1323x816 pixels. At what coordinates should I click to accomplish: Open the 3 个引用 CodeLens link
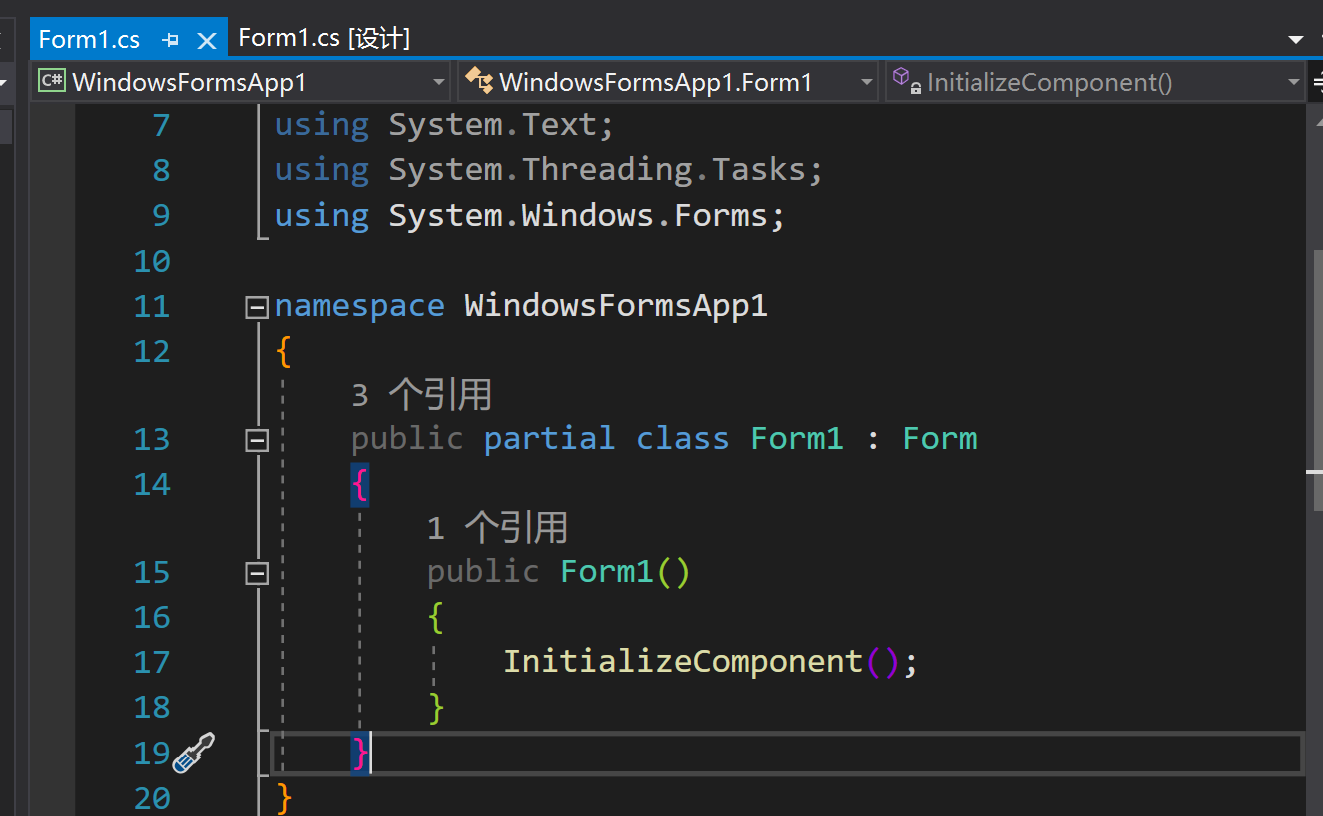click(421, 395)
